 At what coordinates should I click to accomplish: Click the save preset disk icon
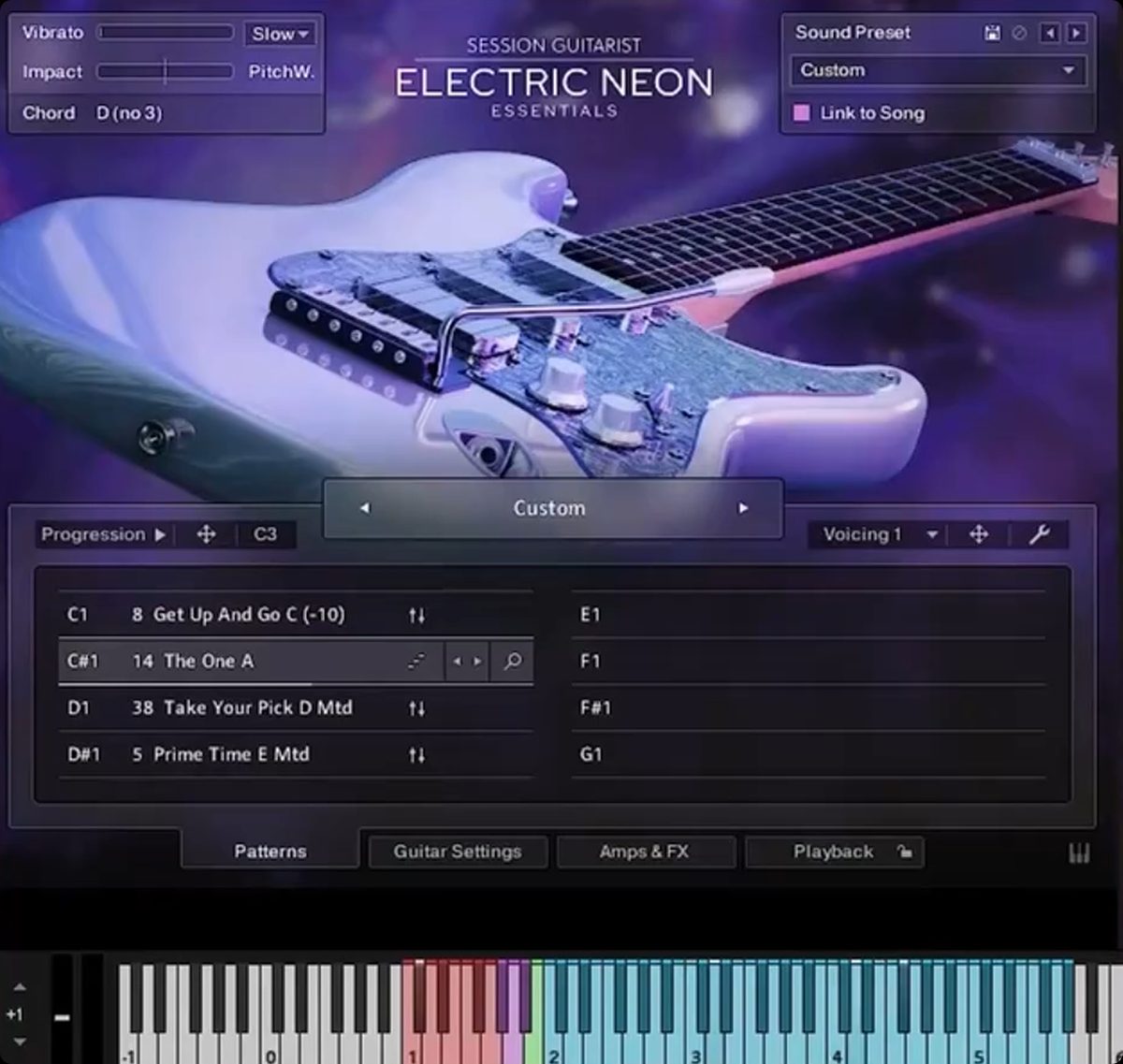pos(992,33)
